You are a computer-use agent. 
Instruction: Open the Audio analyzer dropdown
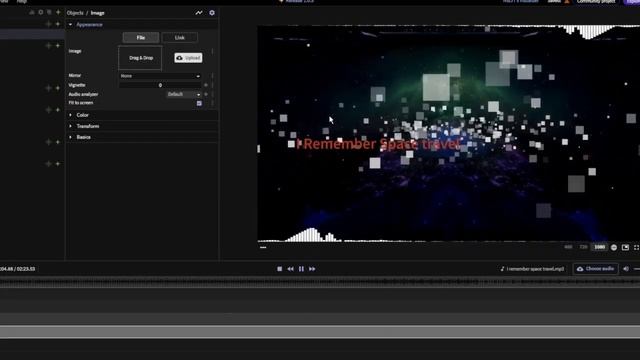184,94
